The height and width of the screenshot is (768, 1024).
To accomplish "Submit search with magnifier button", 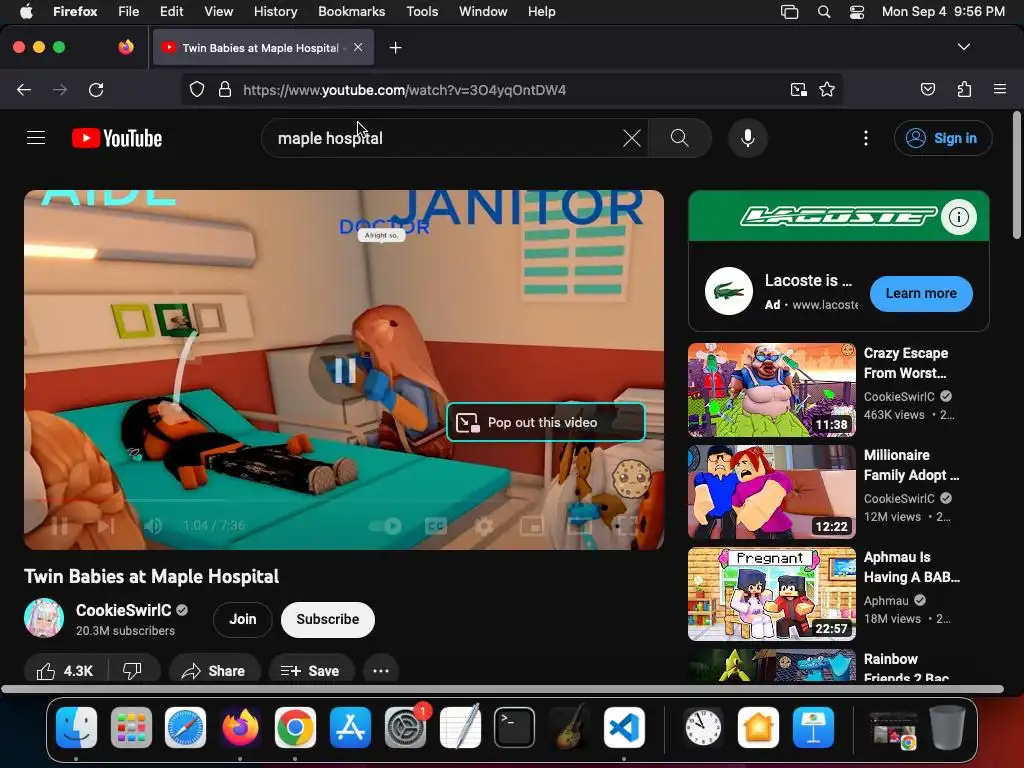I will coord(679,138).
